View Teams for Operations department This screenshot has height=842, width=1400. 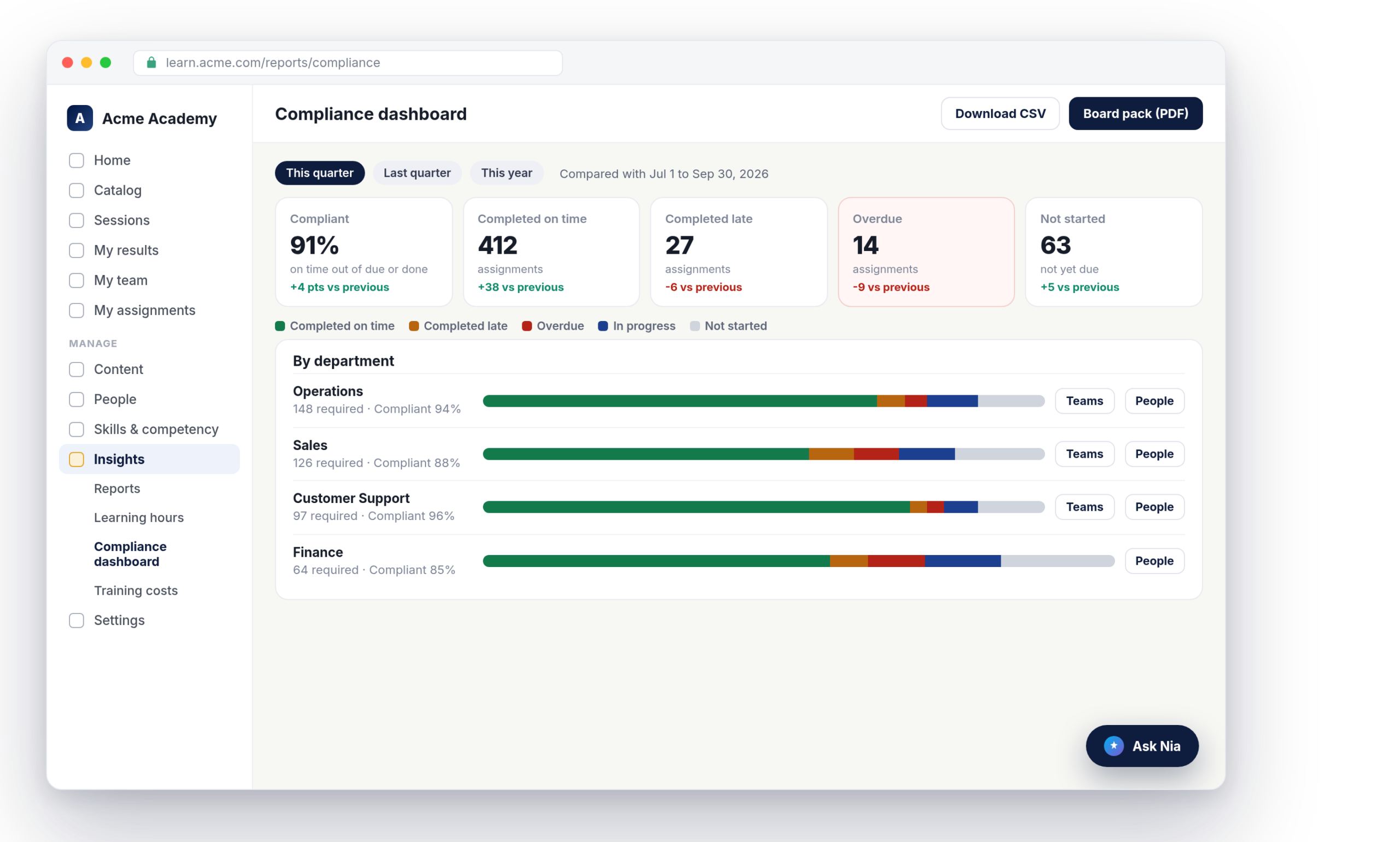tap(1084, 401)
